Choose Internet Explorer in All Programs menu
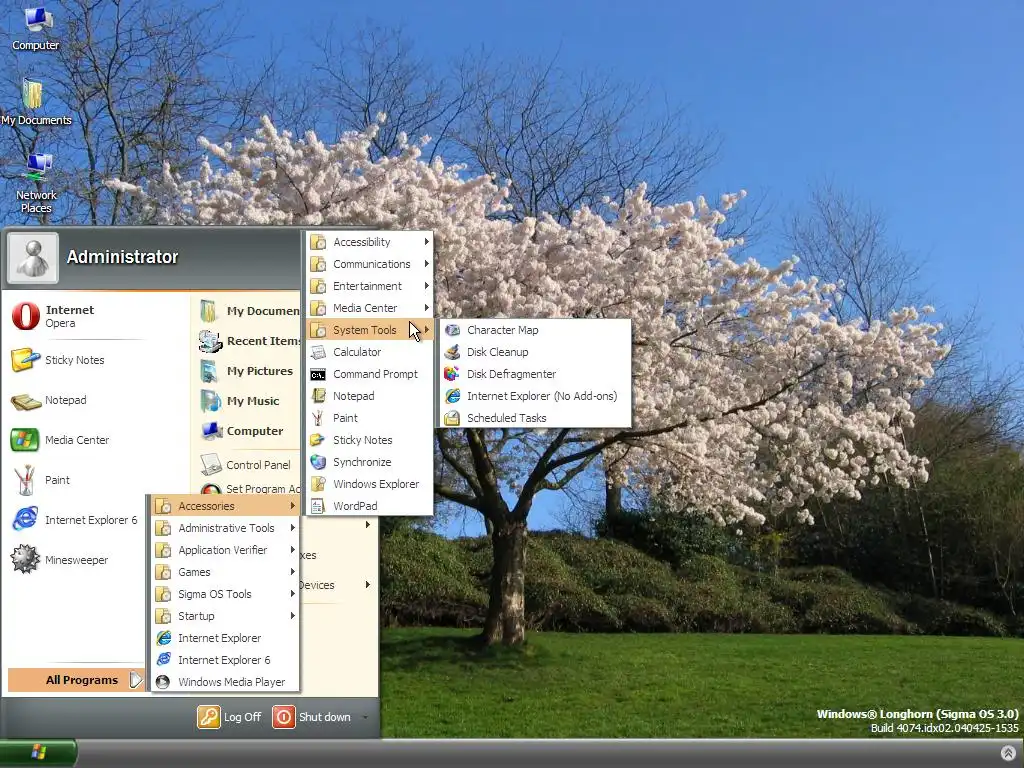The width and height of the screenshot is (1024, 768). coord(225,638)
